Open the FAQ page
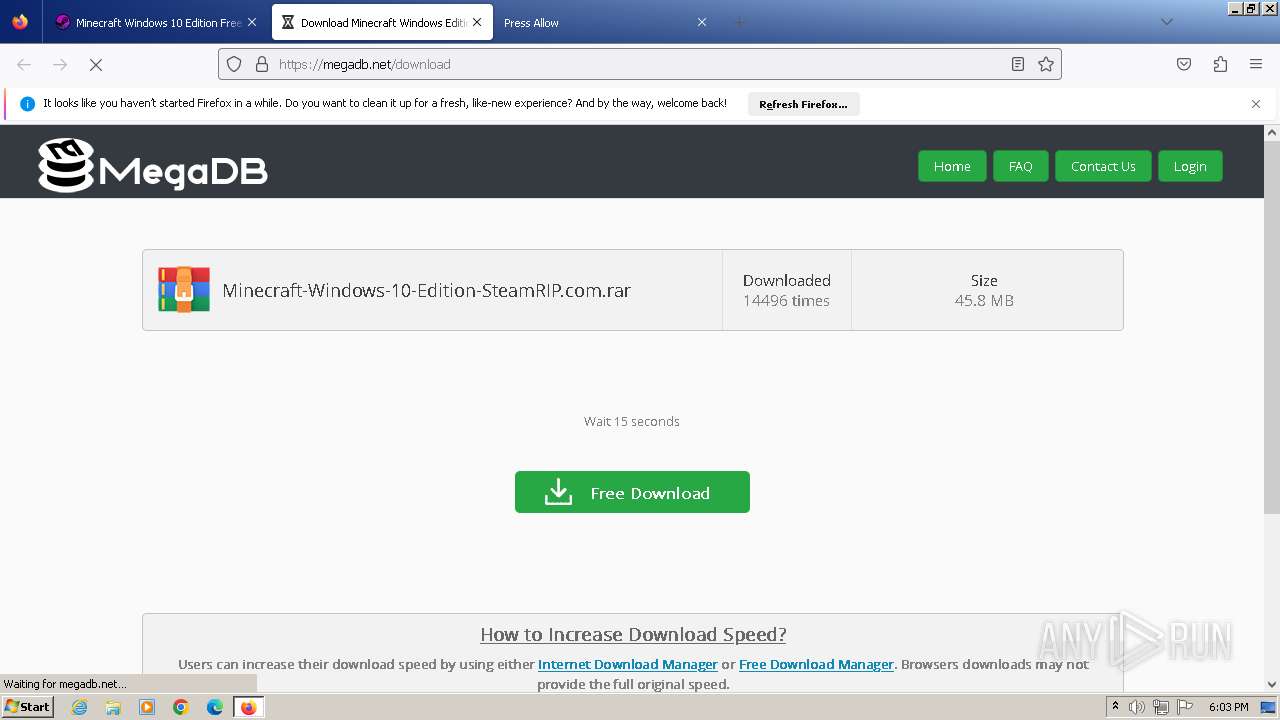The image size is (1280, 720). coord(1020,166)
